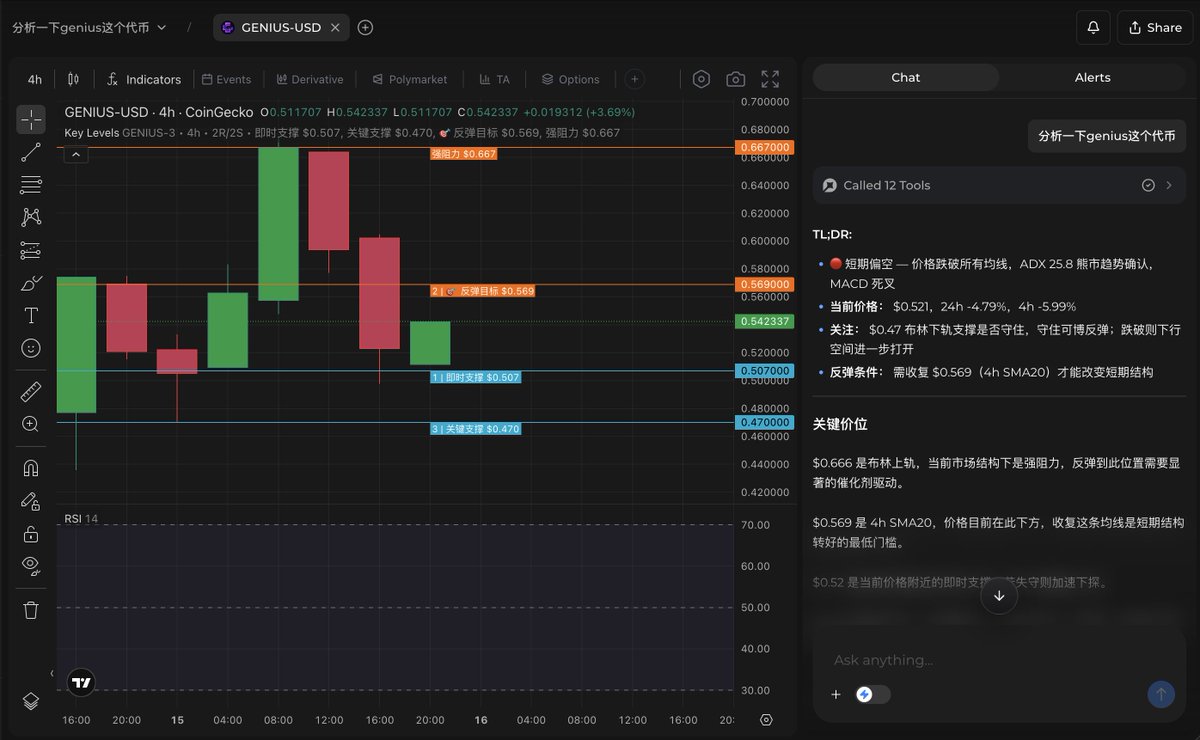The image size is (1200, 740).
Task: Expand the Called 12 Tools details
Action: pos(999,185)
